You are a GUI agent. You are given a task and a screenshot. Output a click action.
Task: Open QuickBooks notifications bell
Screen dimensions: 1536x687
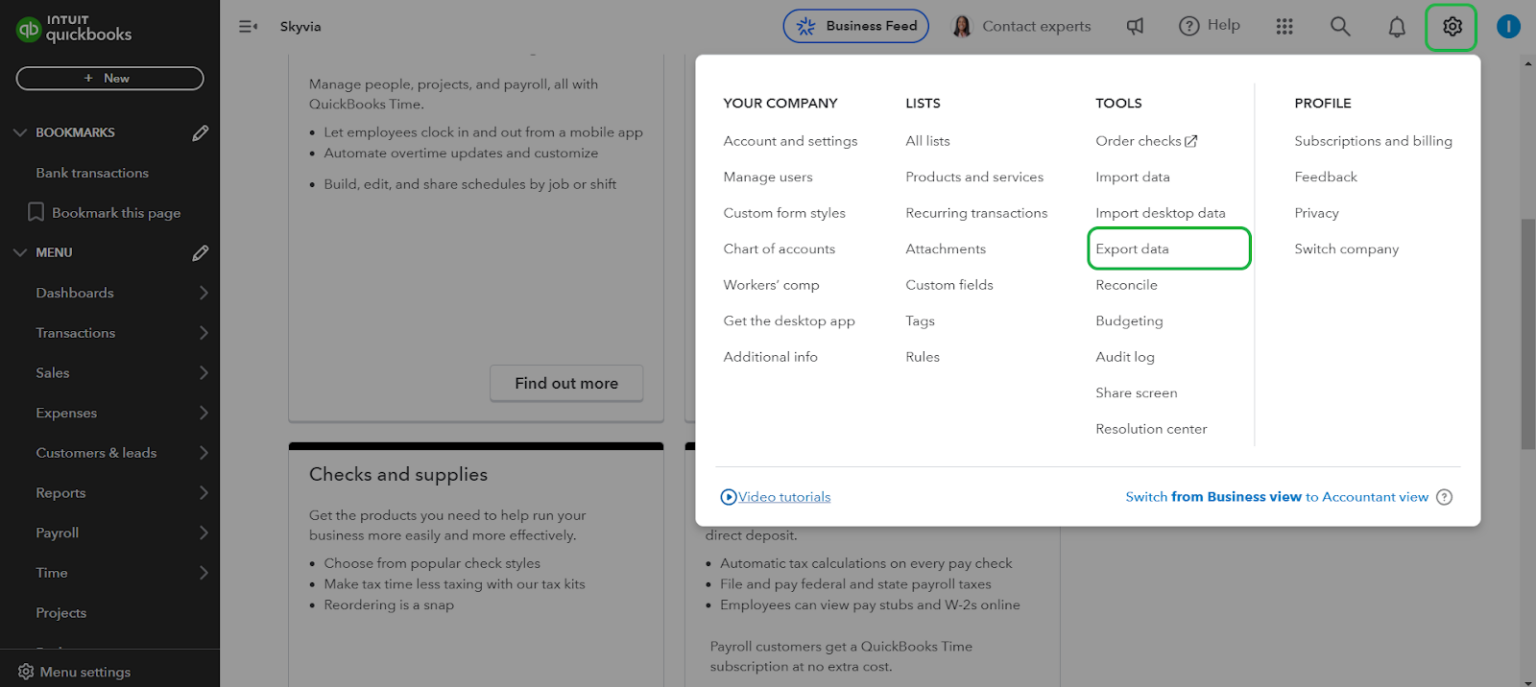[1396, 26]
